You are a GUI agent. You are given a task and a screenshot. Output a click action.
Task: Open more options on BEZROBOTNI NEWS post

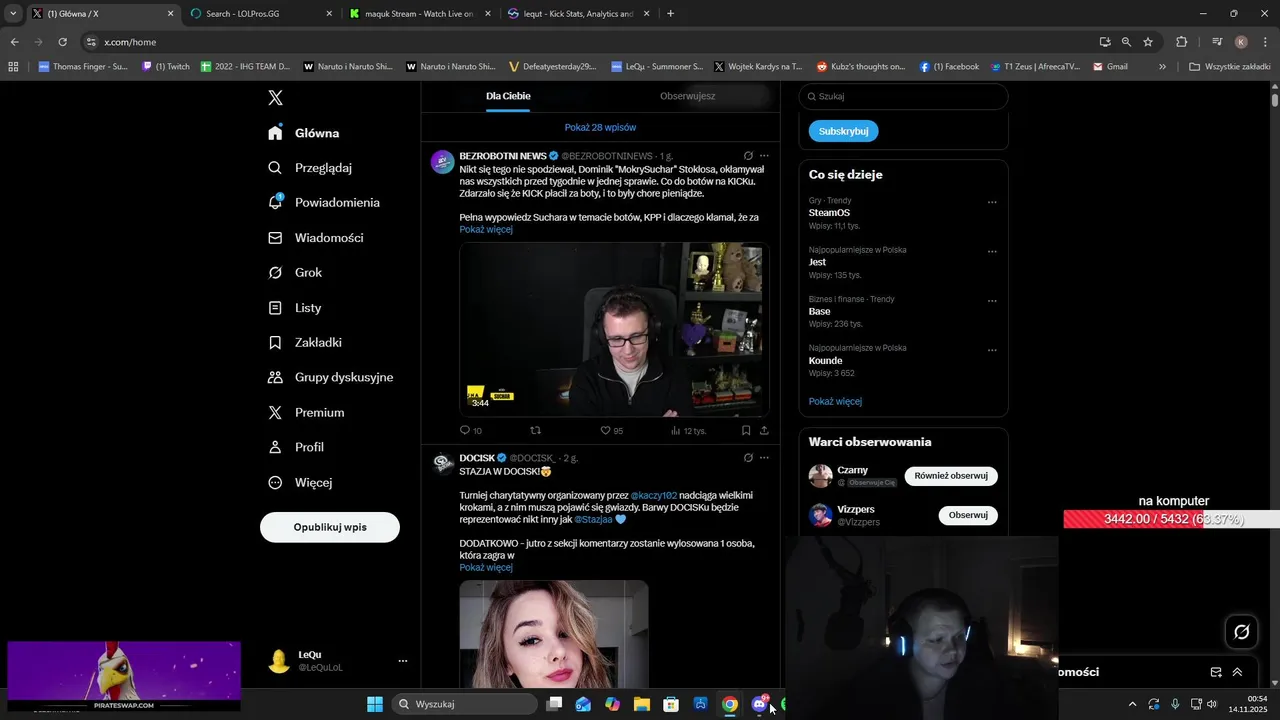pos(764,156)
